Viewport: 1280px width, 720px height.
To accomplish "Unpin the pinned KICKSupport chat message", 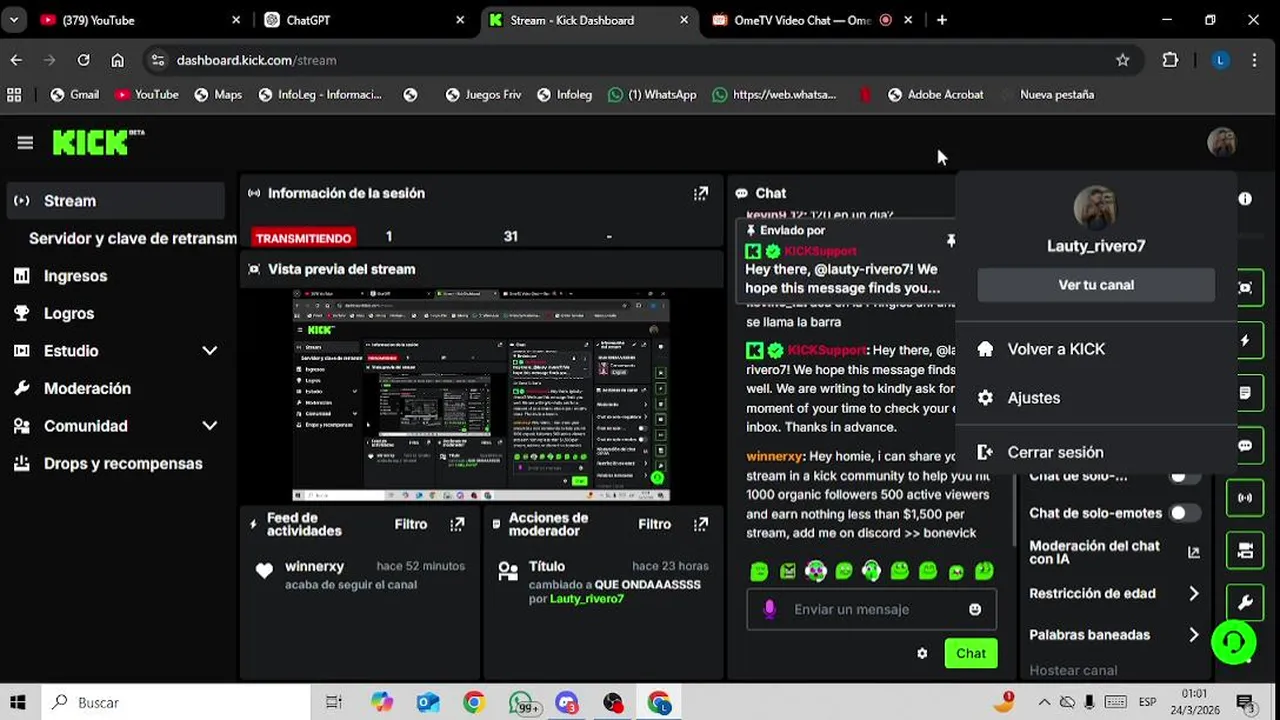I will click(x=950, y=240).
